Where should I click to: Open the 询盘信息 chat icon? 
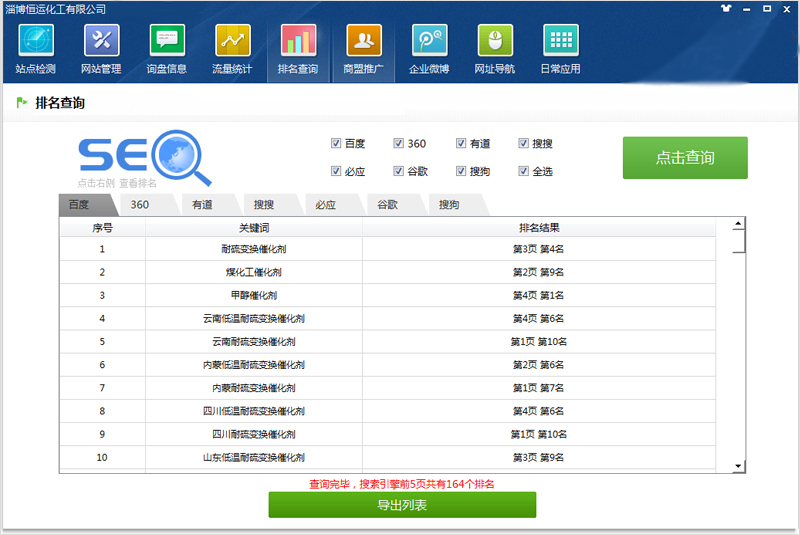coord(167,40)
